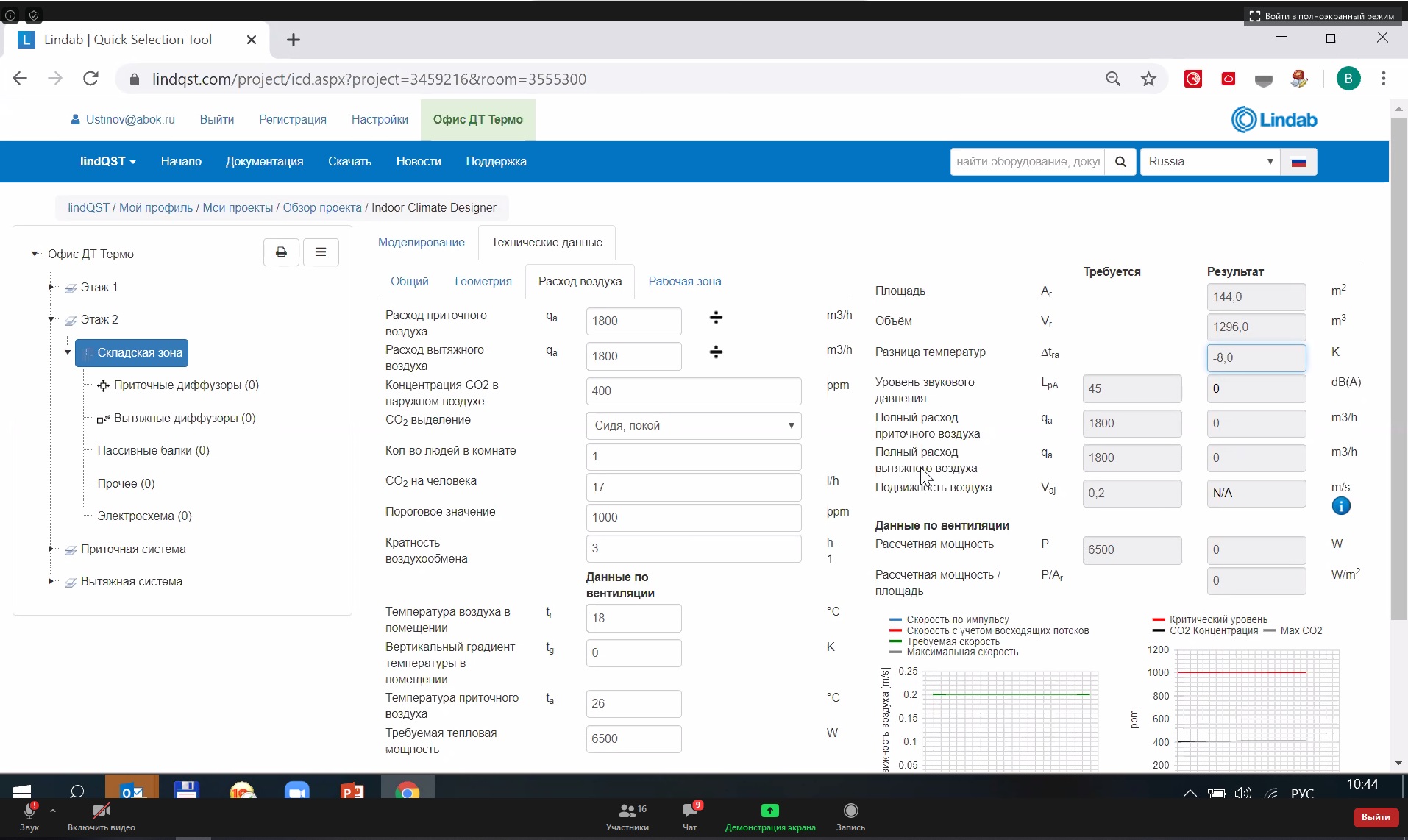
Task: Click the Russian flag icon button
Action: click(x=1298, y=162)
